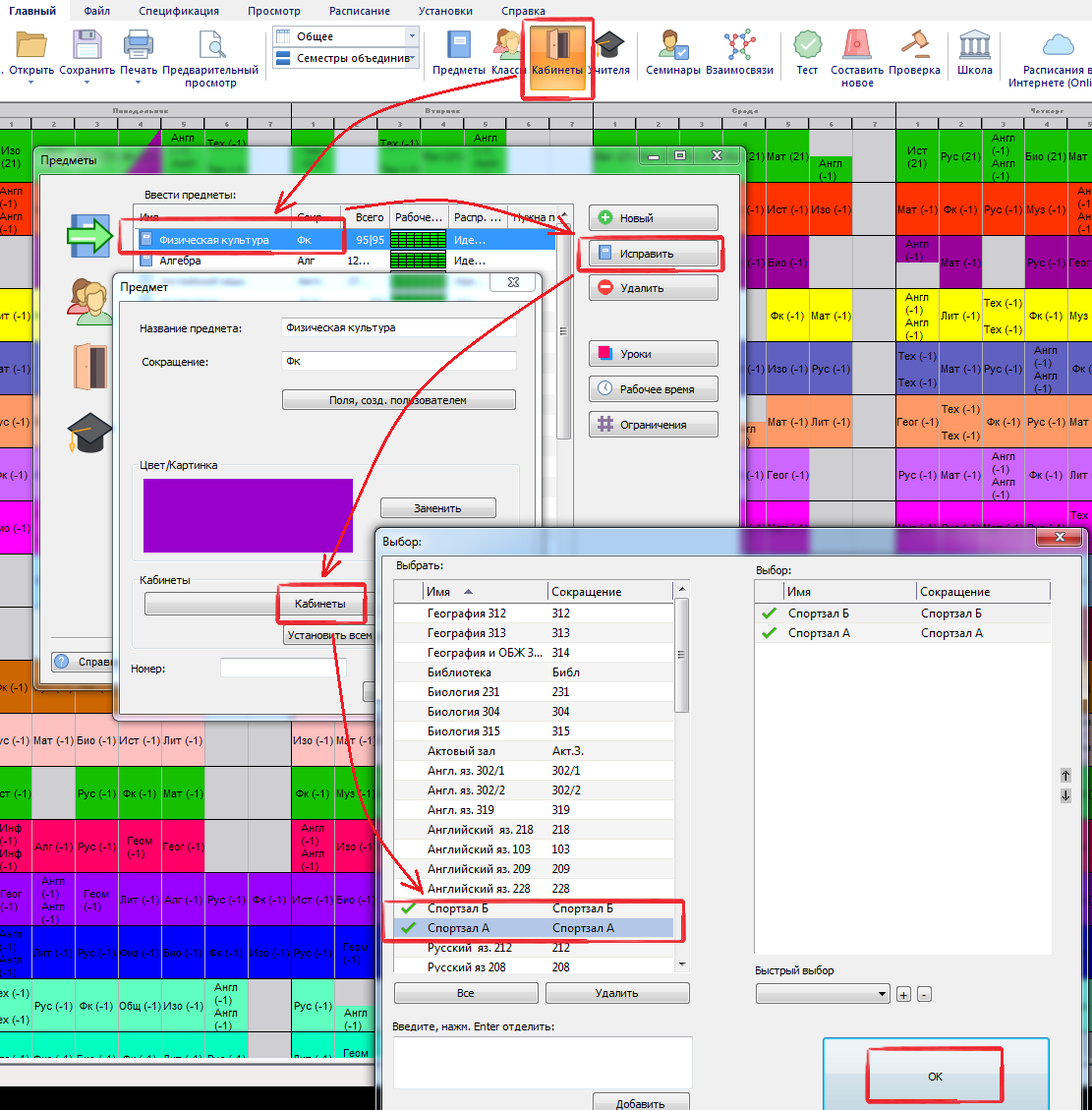Open Взаимосвязи relations icon

tap(739, 47)
